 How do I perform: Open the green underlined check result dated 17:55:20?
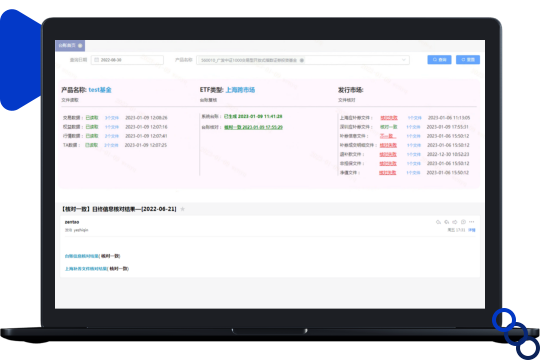[253, 127]
